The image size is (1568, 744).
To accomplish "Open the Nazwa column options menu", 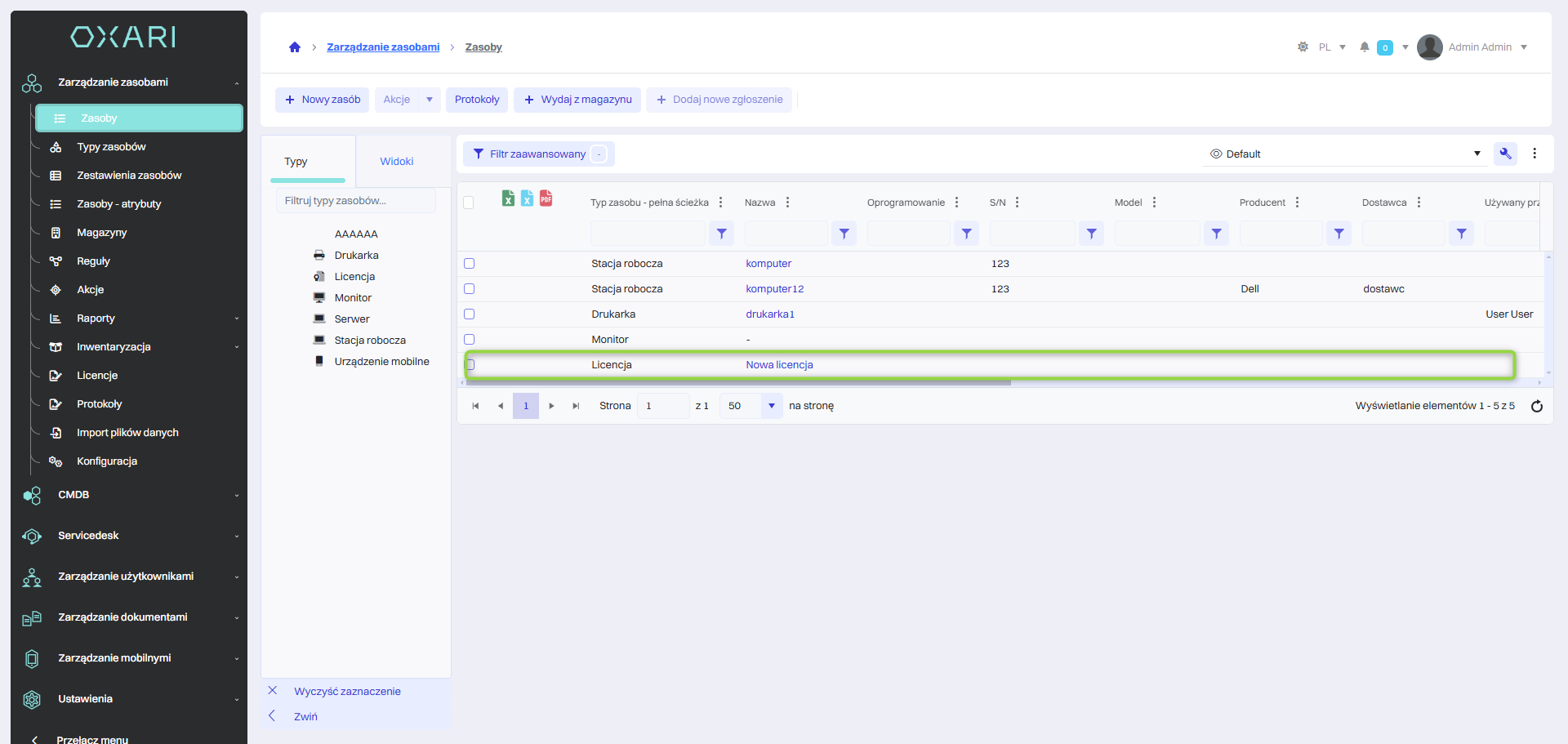I will 787,203.
